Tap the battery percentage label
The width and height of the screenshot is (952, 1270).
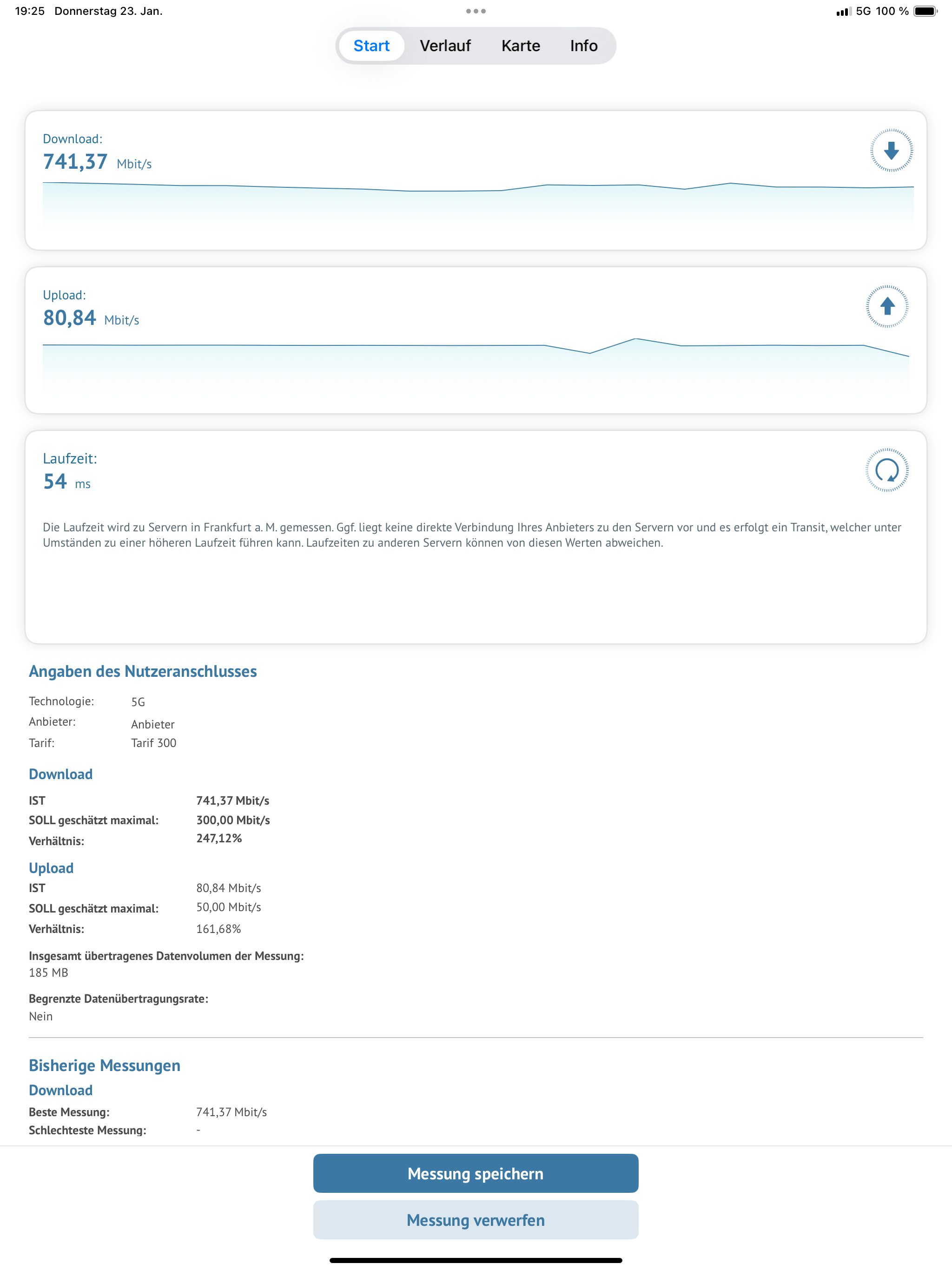893,10
